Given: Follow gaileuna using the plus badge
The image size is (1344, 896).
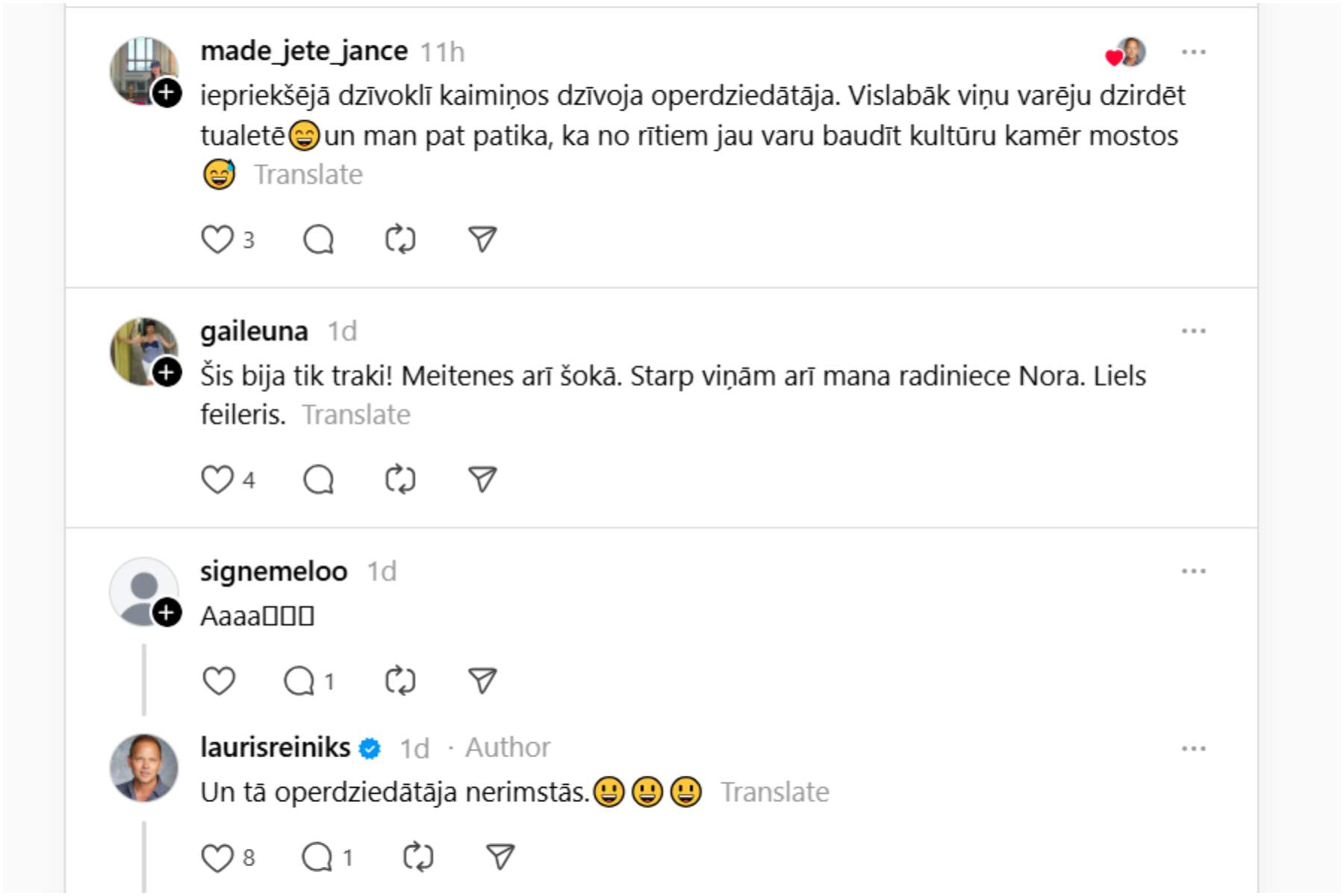Looking at the screenshot, I should point(167,372).
